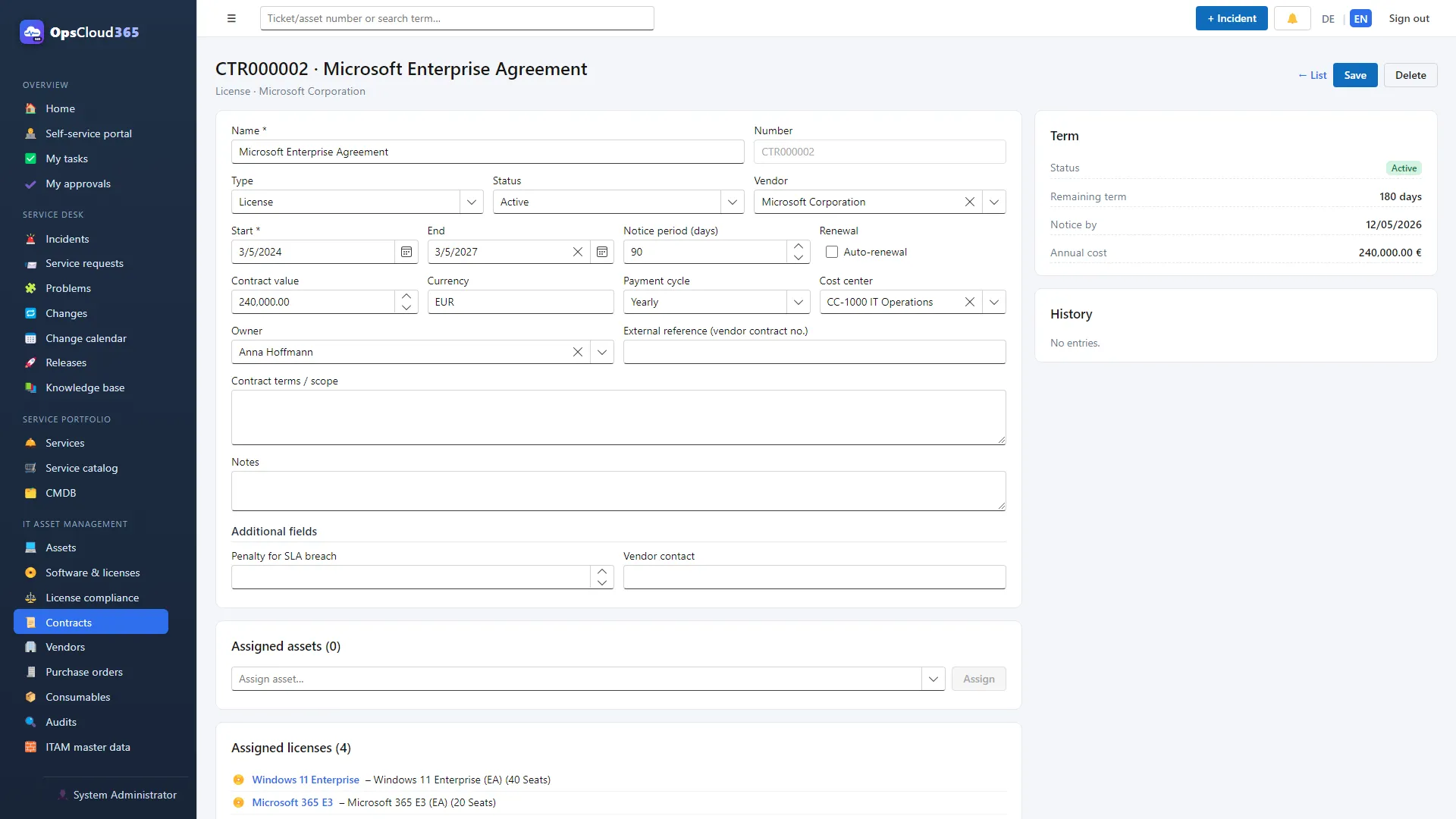Click the Service requests icon
This screenshot has width=1456, height=819.
tap(30, 263)
